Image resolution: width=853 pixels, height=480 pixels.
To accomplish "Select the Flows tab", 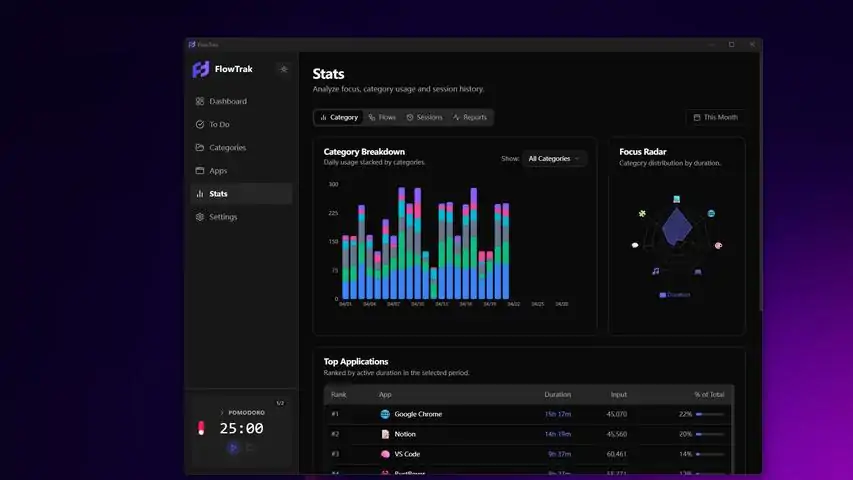I will click(382, 118).
